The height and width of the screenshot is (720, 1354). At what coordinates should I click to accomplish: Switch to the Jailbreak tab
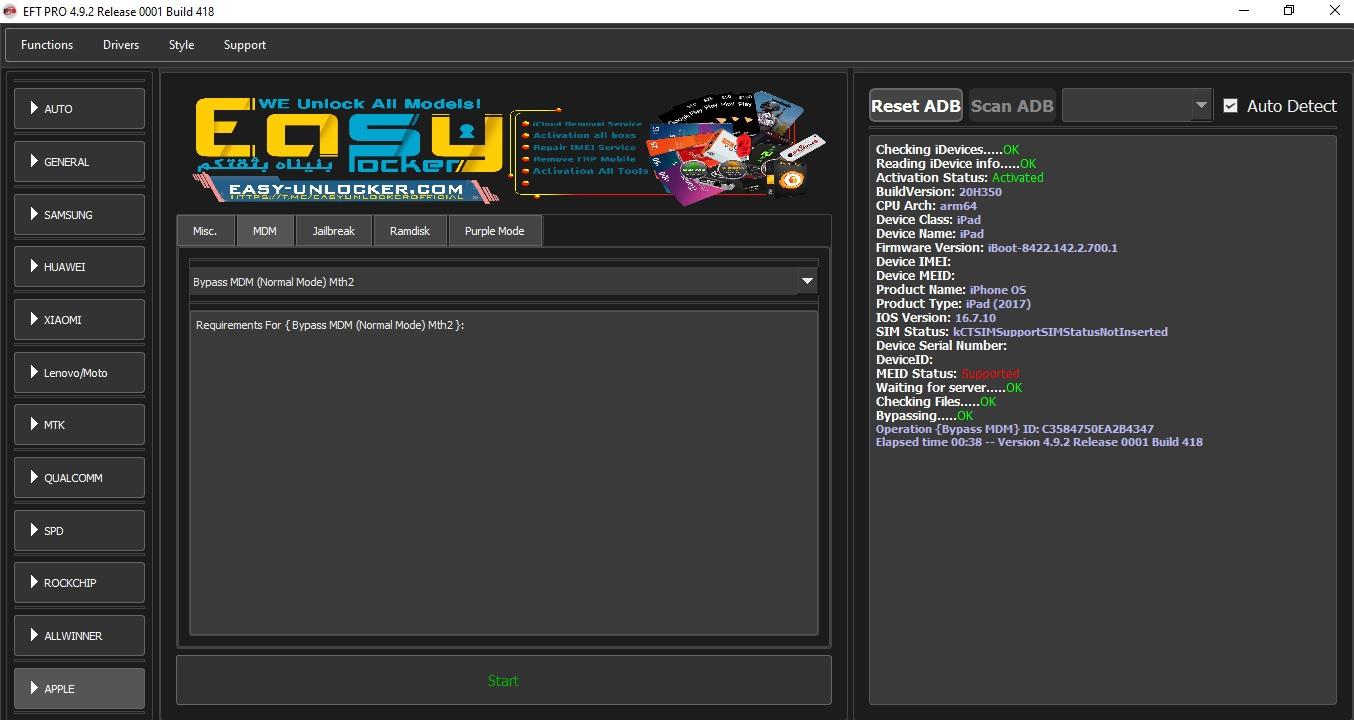click(x=334, y=231)
